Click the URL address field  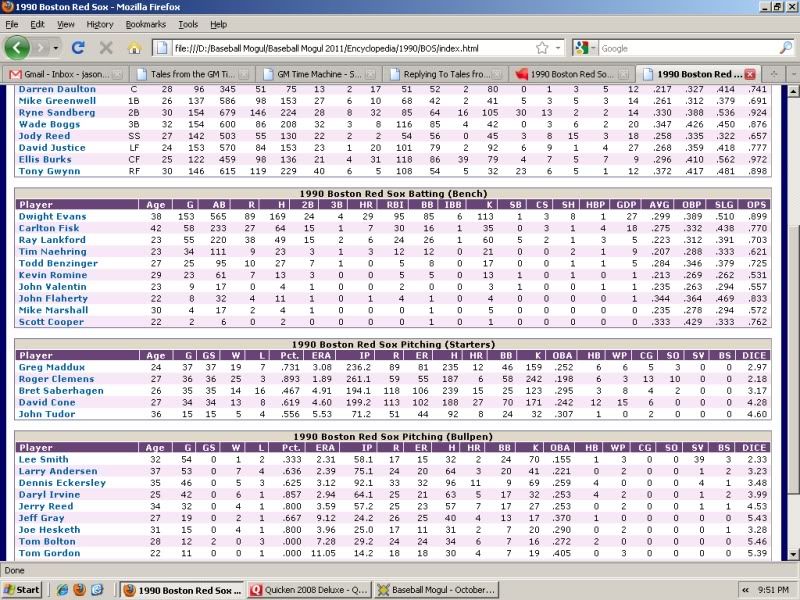352,48
